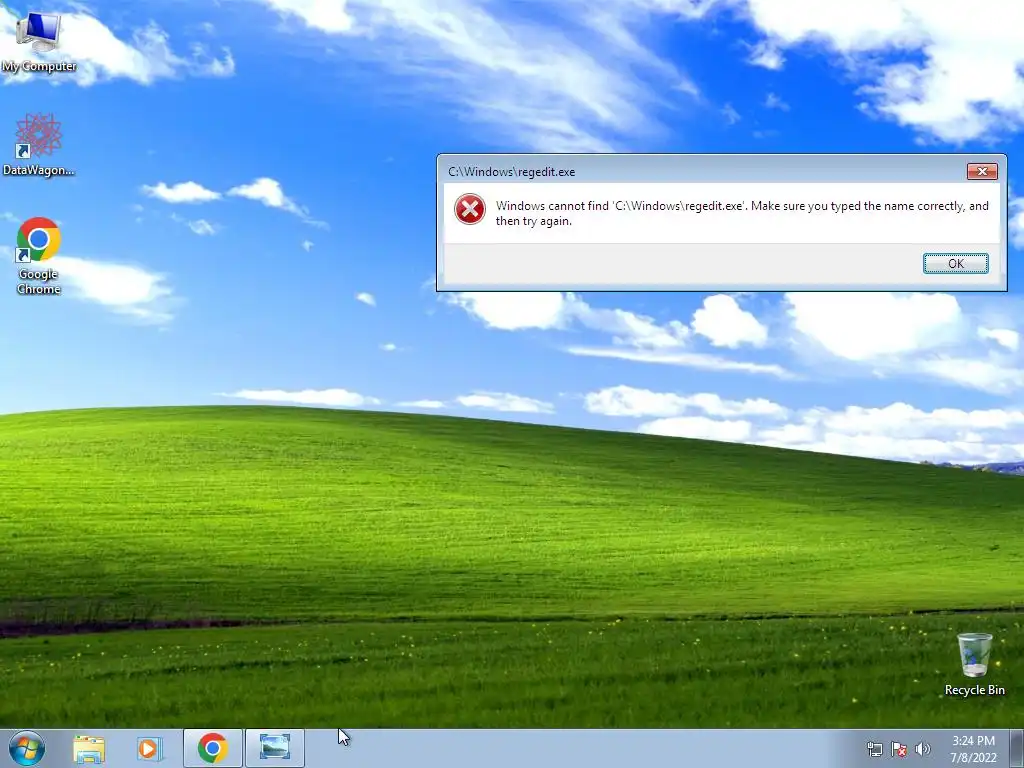Launch Windows Media Player from the taskbar
Screen dimensions: 1024x768
(150, 749)
